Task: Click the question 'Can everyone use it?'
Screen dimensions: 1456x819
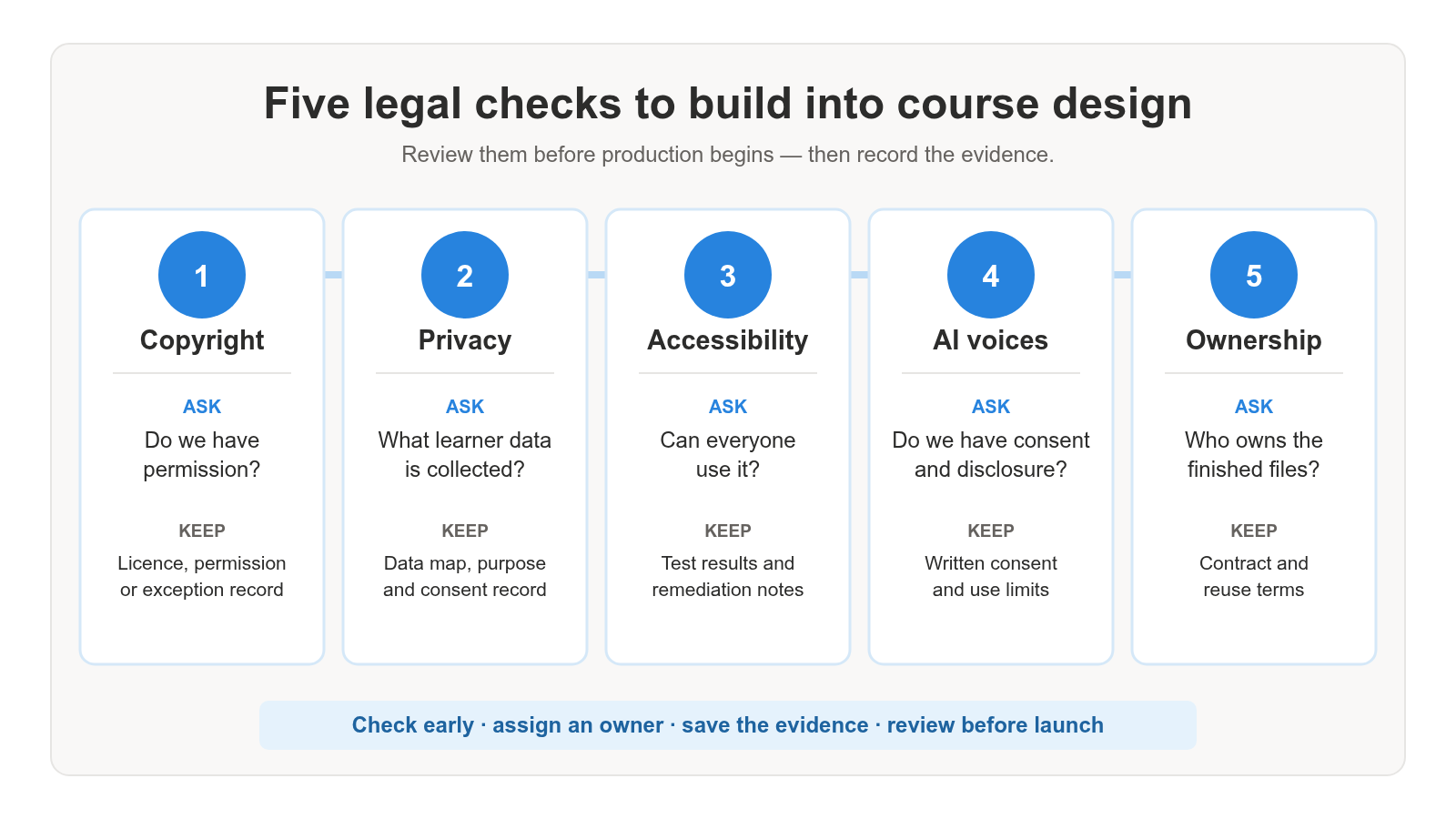Action: pos(728,455)
